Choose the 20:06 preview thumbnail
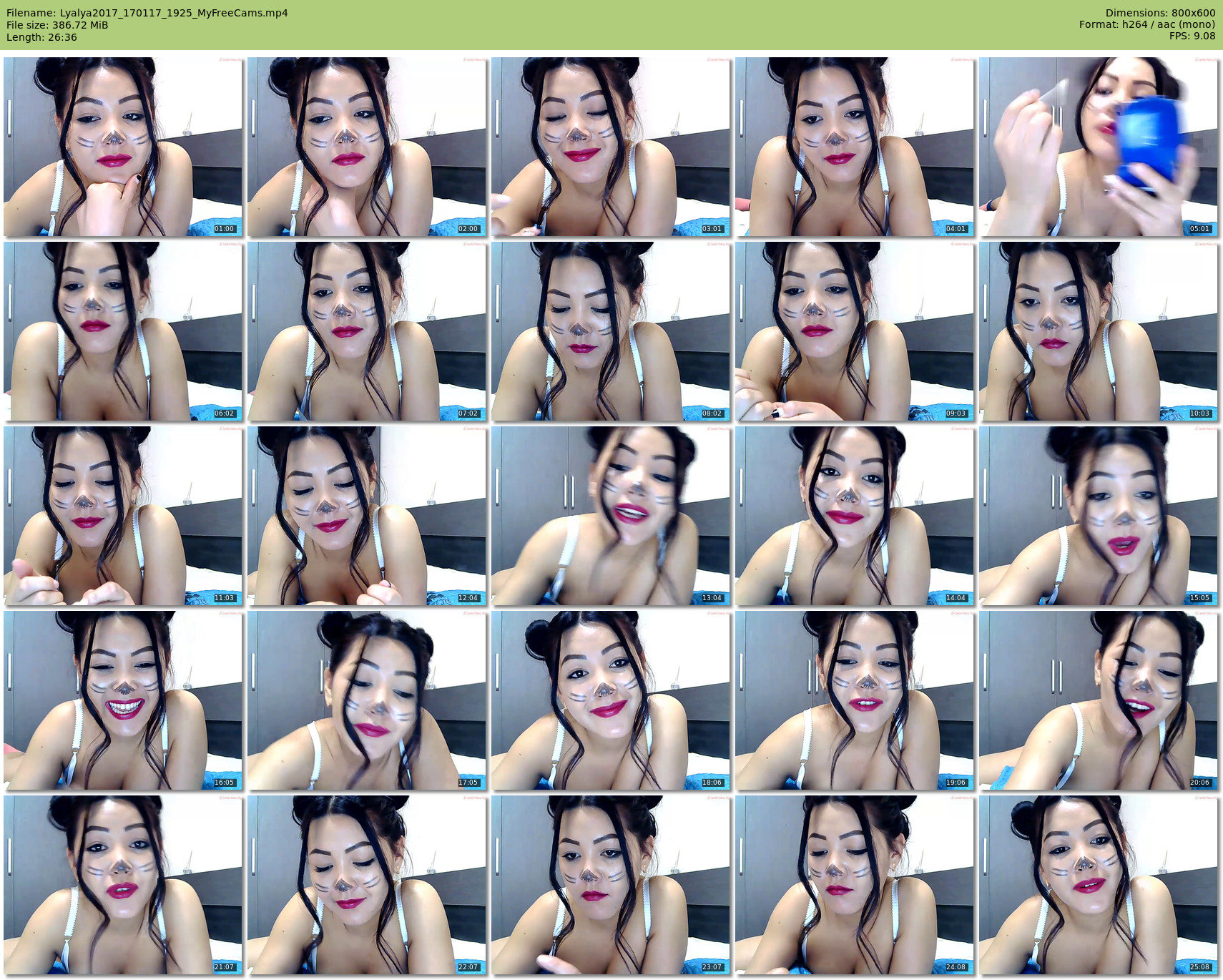Screen dimensions: 1223x980 [1099, 700]
